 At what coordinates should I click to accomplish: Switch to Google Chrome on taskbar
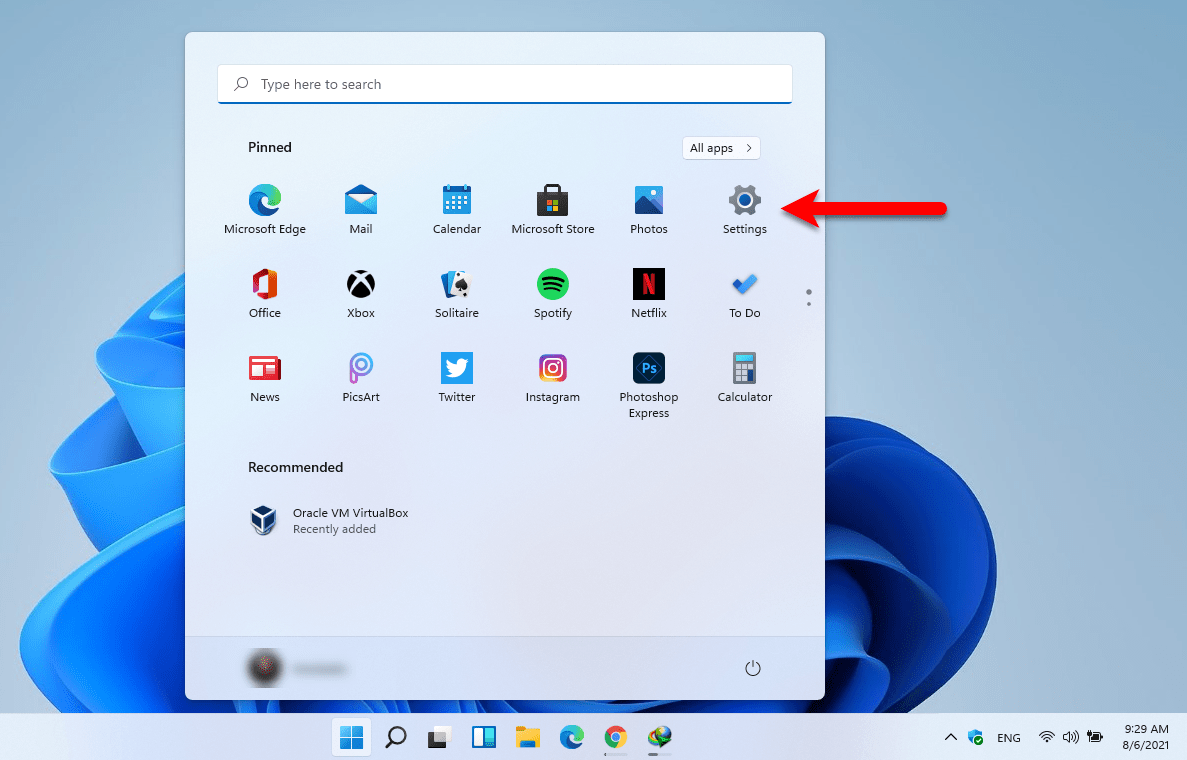615,737
